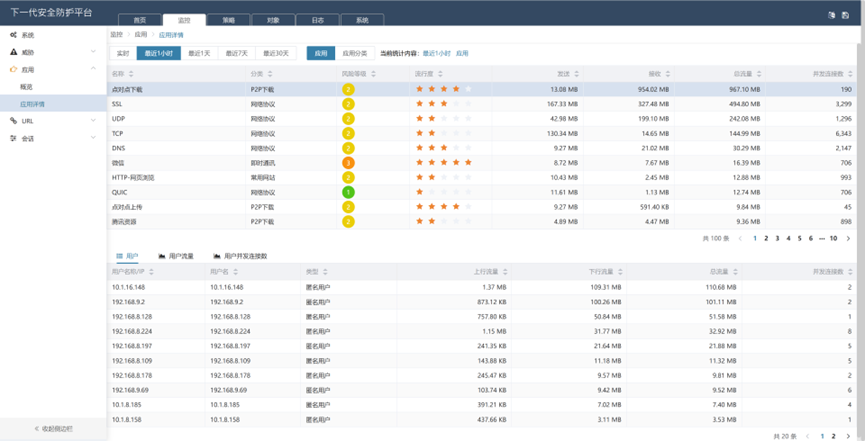
Task: Select the 最近7天 time range
Action: (237, 54)
